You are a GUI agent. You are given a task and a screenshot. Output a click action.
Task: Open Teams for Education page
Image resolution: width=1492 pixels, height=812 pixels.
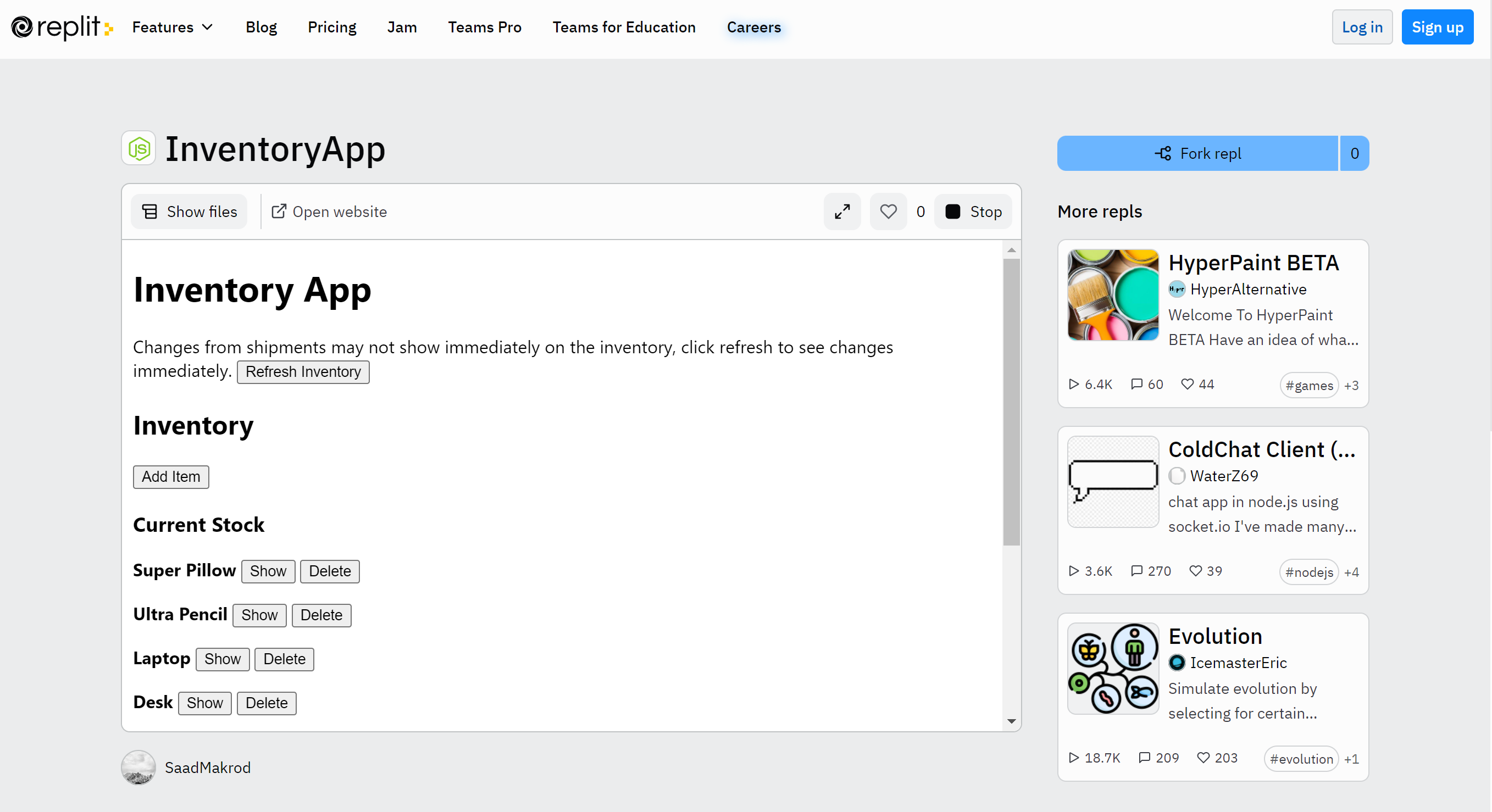pyautogui.click(x=624, y=27)
